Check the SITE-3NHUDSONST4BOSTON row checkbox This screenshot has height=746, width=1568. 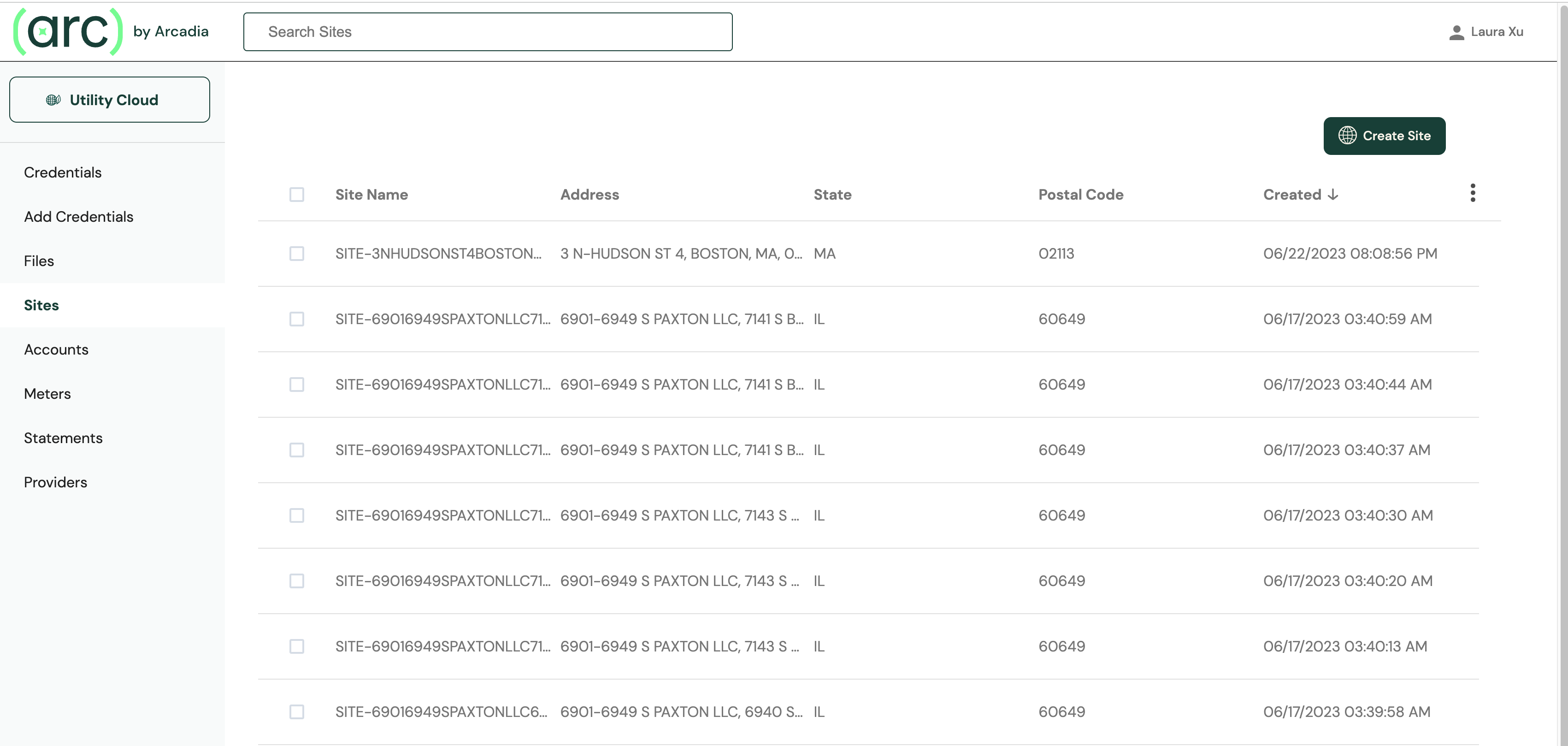tap(296, 253)
